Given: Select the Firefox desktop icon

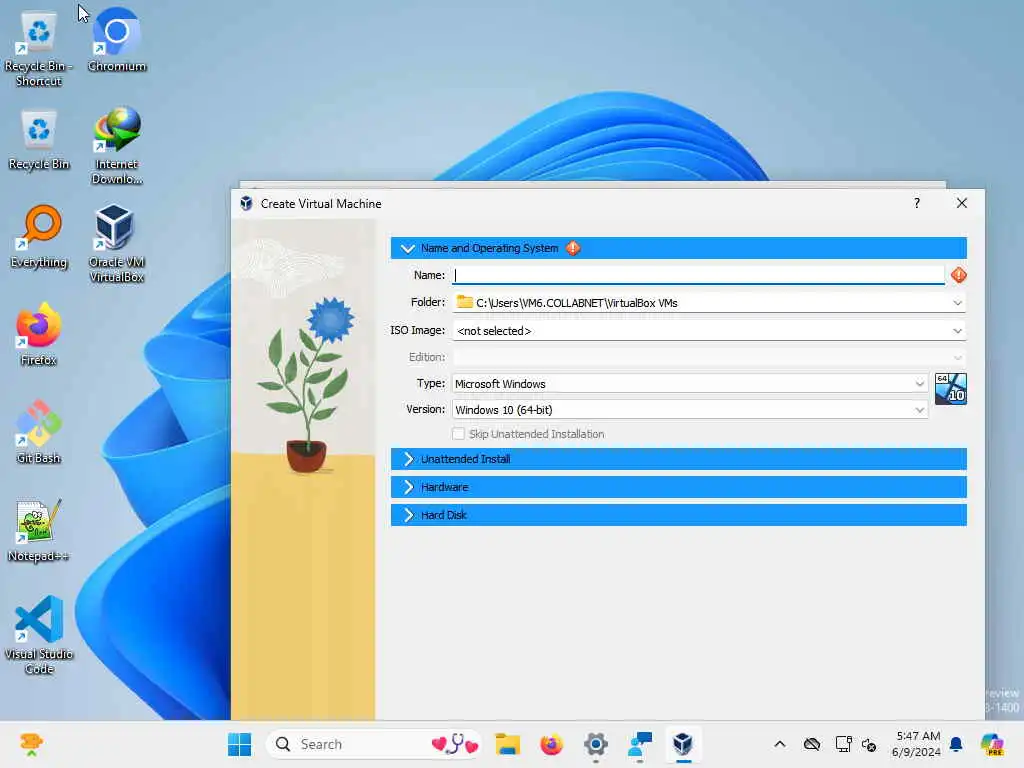Looking at the screenshot, I should pos(39,334).
